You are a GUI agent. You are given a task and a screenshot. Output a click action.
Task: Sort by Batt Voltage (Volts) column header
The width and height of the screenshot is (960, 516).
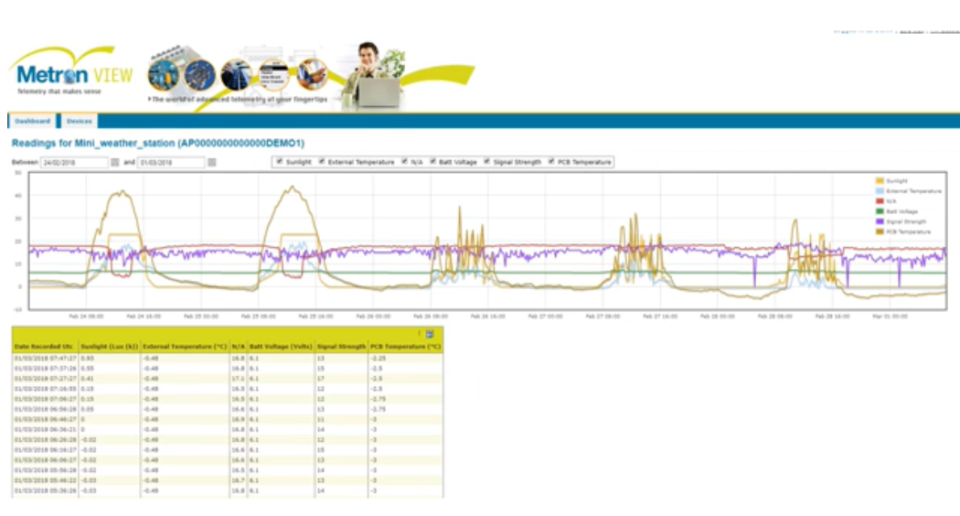click(281, 346)
